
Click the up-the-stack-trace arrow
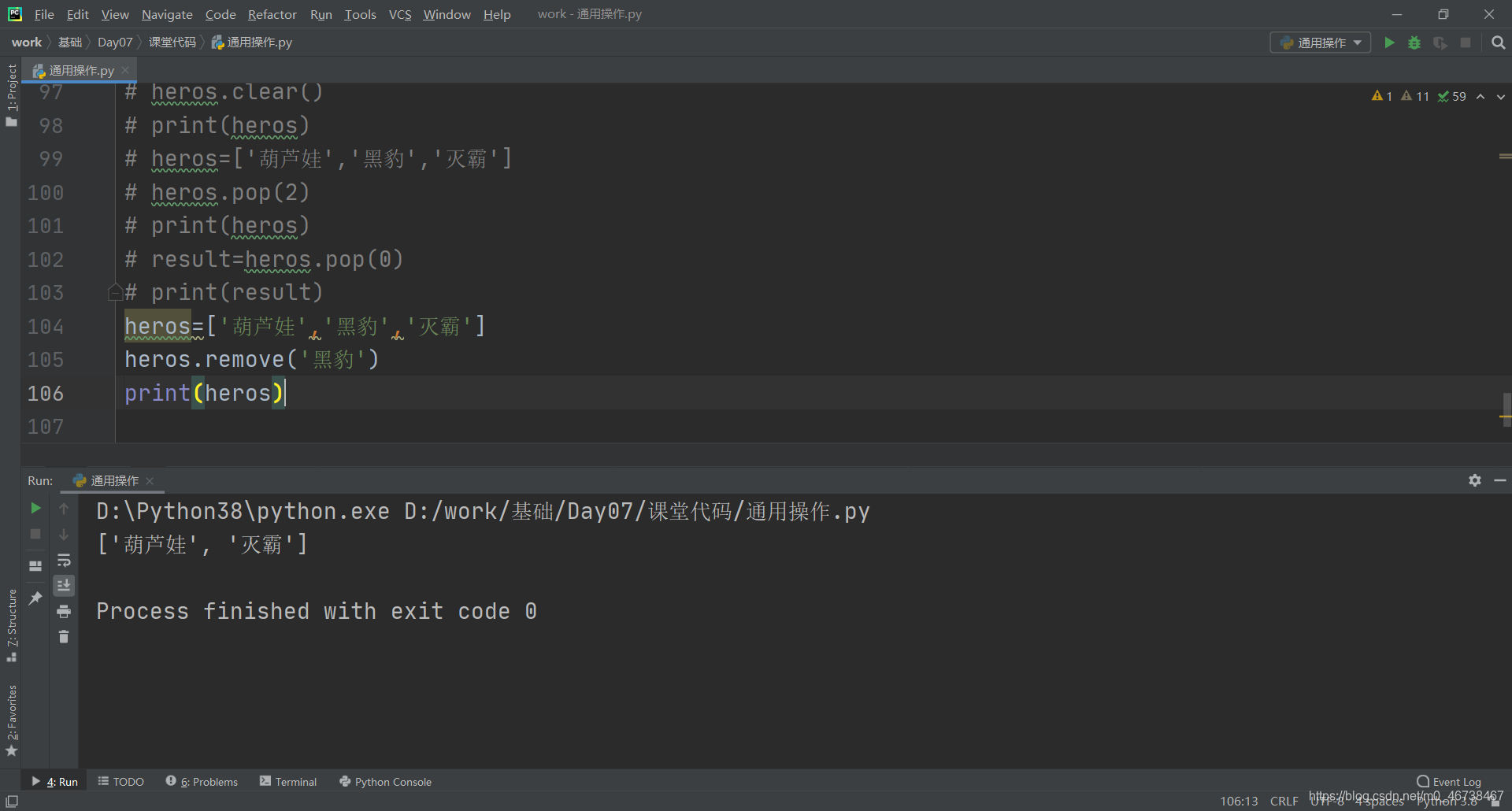[x=64, y=509]
